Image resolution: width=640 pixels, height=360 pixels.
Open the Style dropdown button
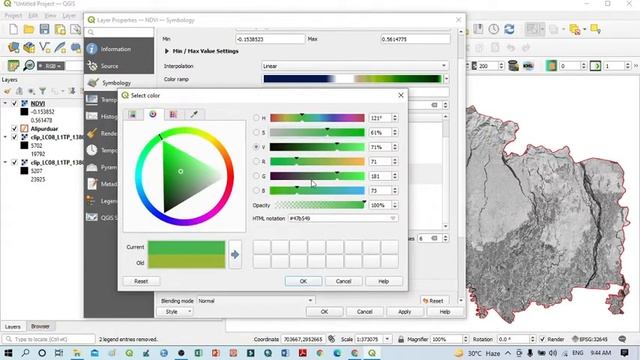tap(176, 312)
